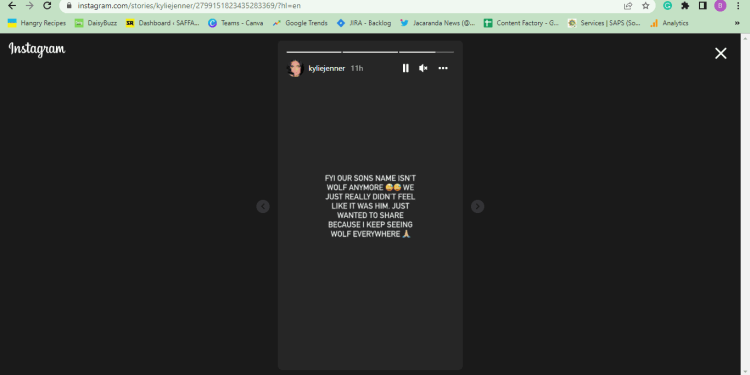750x375 pixels.
Task: Go to the next story
Action: click(x=477, y=206)
